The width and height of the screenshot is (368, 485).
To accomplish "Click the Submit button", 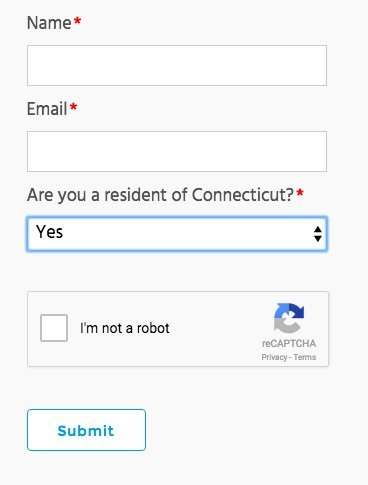I will [86, 430].
